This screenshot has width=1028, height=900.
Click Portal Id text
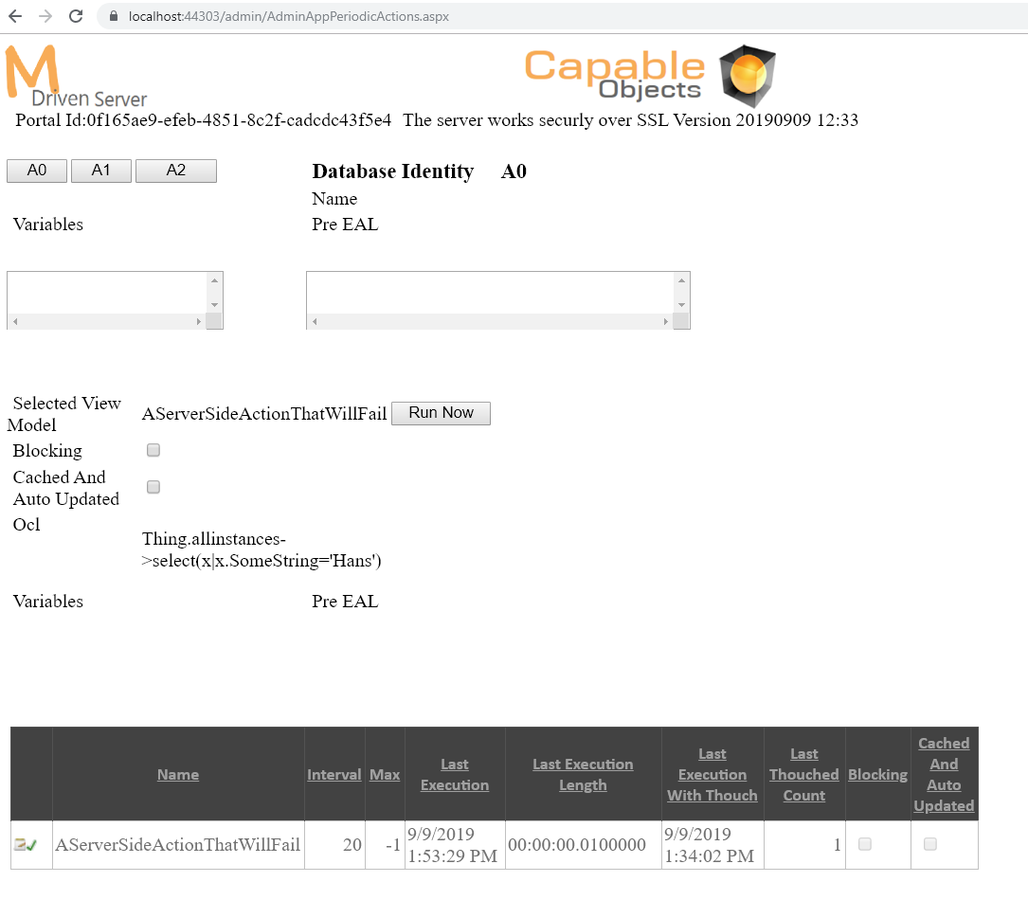[x=203, y=120]
